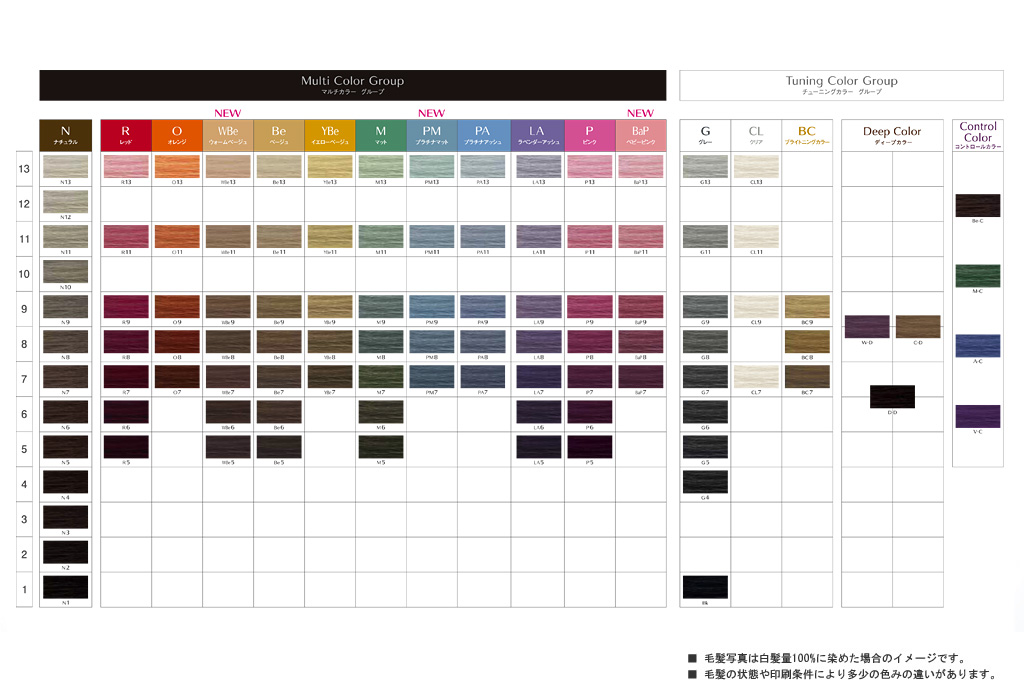This screenshot has height=700, width=1024.
Task: Pick the BC9 brightening color swatch
Action: click(807, 306)
